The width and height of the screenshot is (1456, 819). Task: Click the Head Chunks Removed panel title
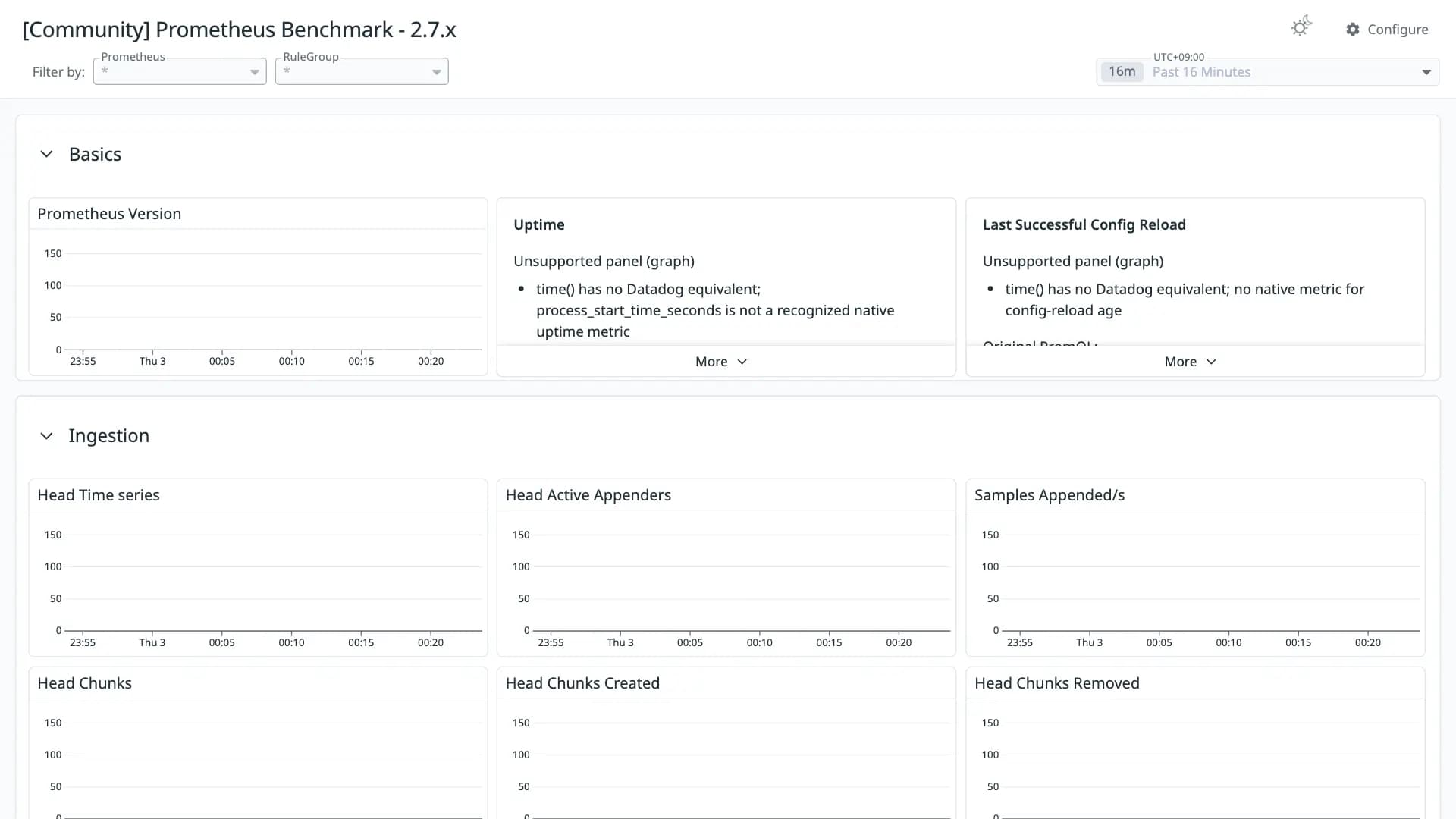pyautogui.click(x=1056, y=683)
